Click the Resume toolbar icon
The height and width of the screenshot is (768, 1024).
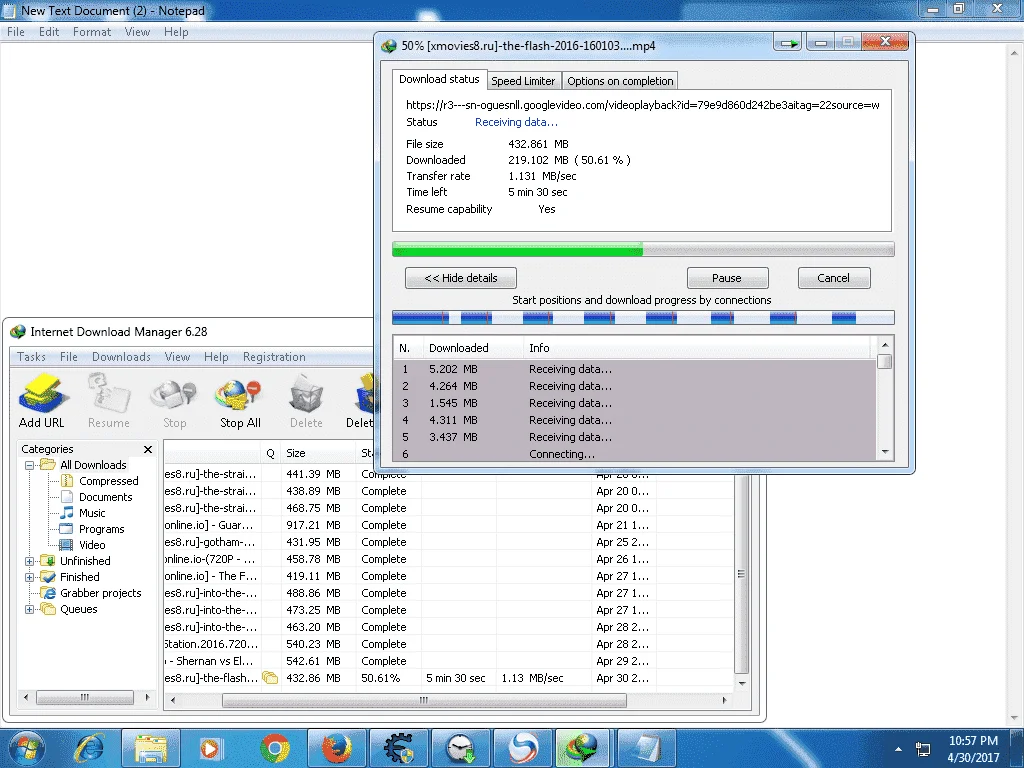[108, 400]
